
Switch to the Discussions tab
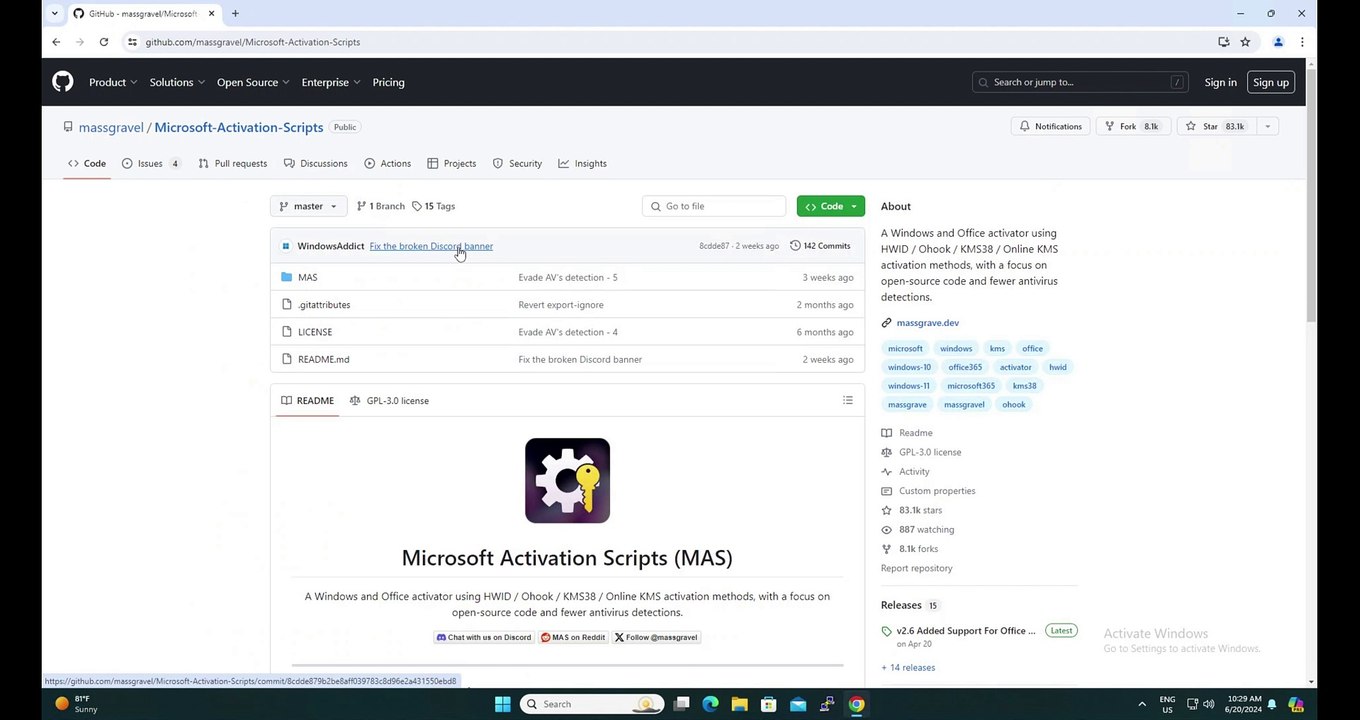(315, 164)
